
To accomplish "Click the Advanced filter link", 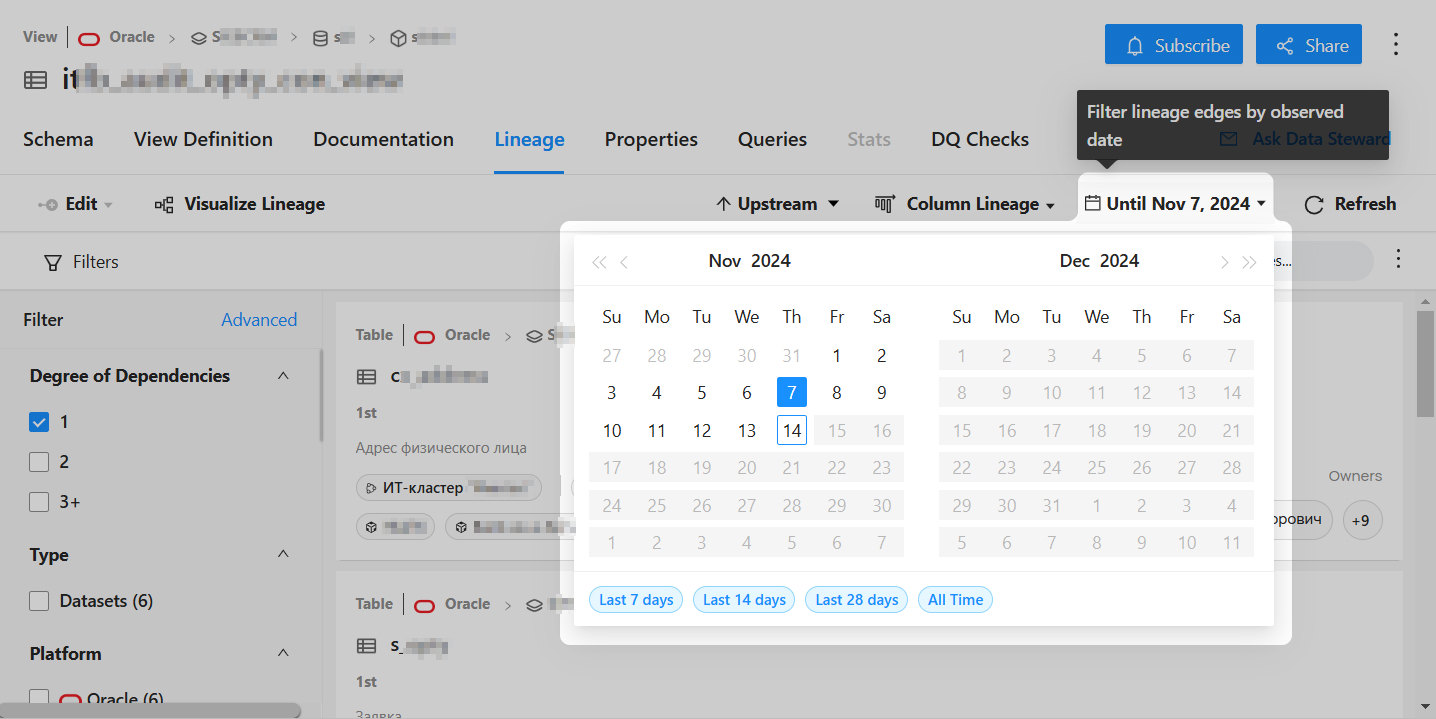I will pos(259,320).
